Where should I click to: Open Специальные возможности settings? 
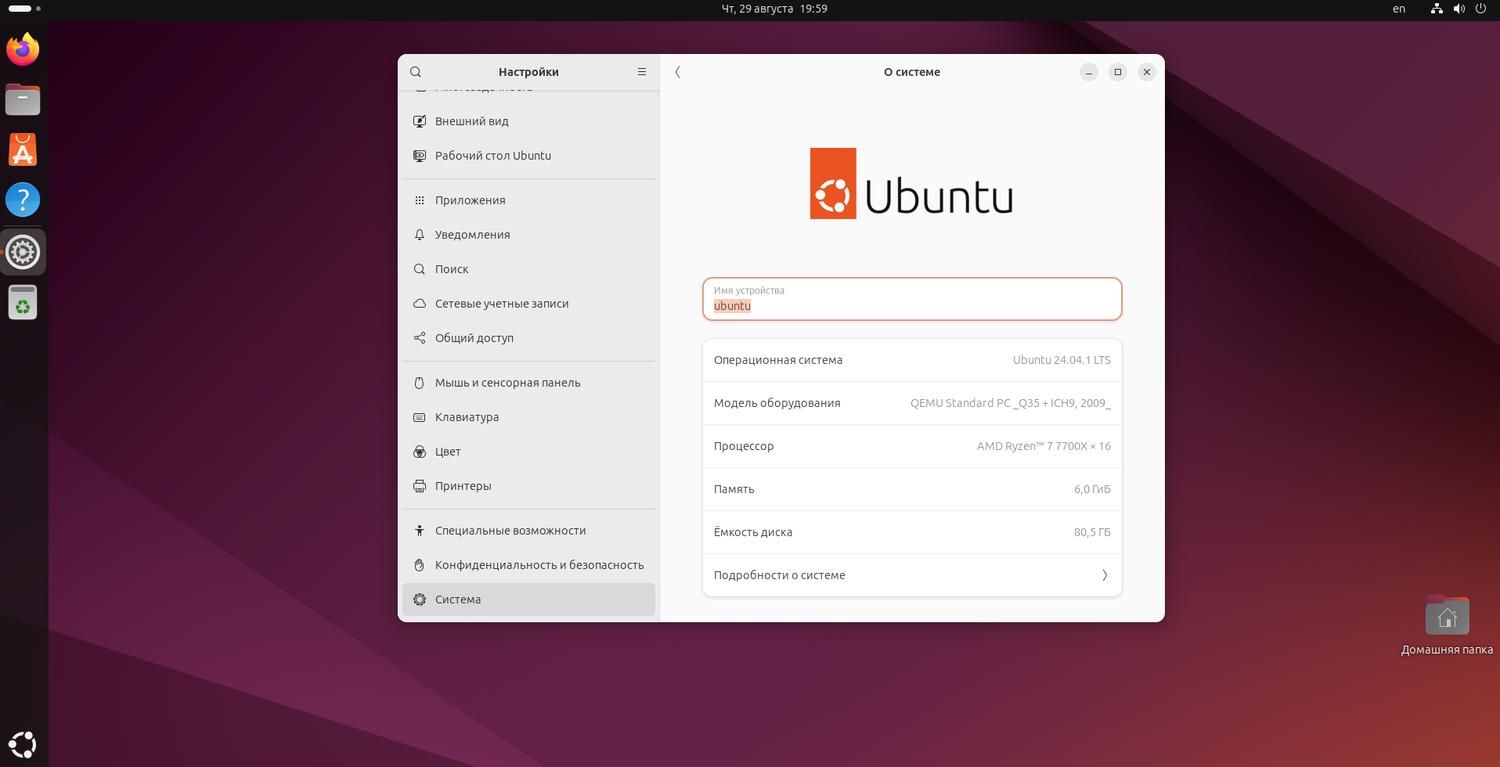coord(528,531)
